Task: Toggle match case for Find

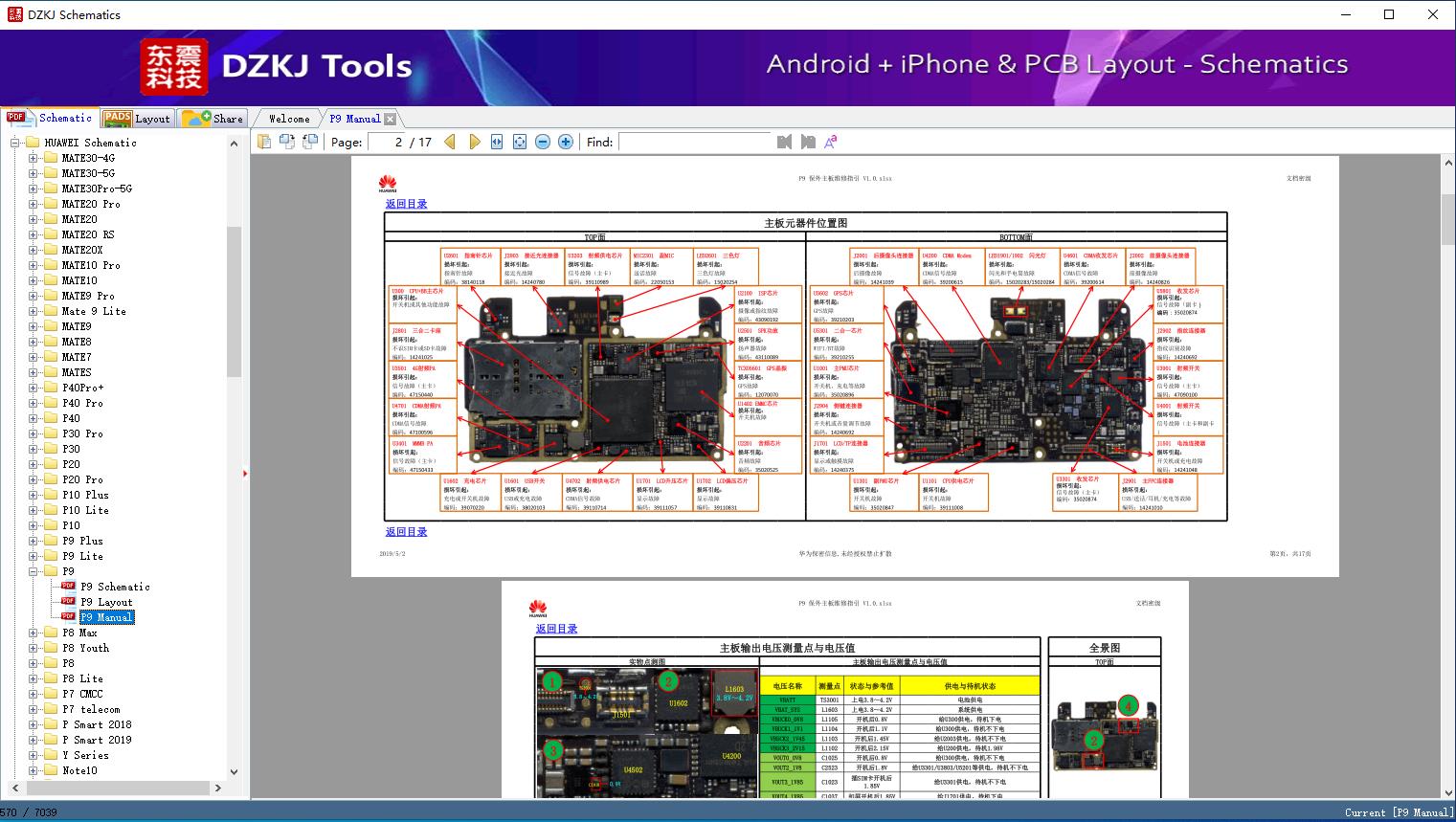Action: [x=831, y=142]
